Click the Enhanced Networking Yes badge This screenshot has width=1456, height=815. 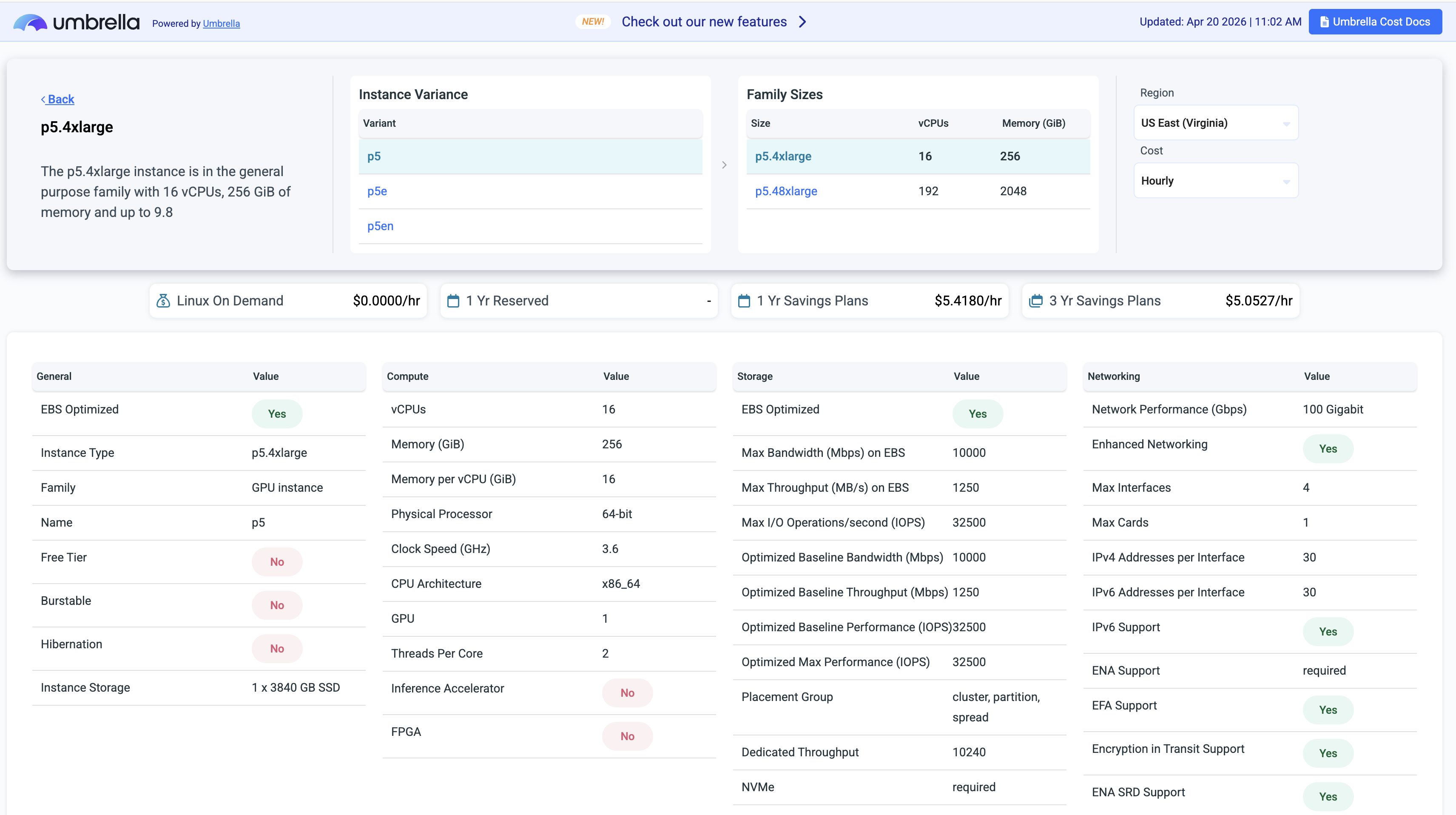tap(1328, 448)
